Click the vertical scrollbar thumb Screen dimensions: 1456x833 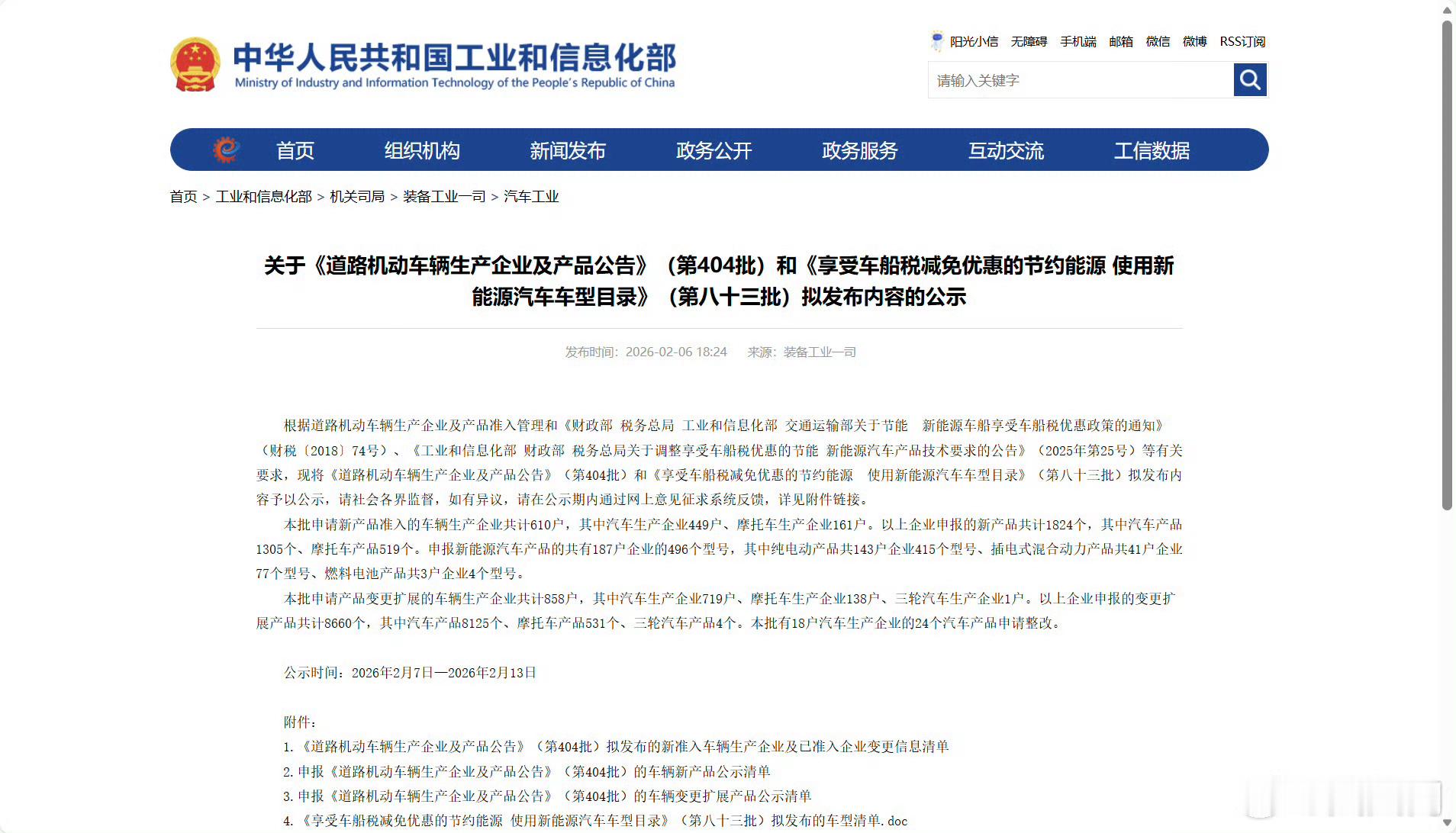(x=1447, y=265)
